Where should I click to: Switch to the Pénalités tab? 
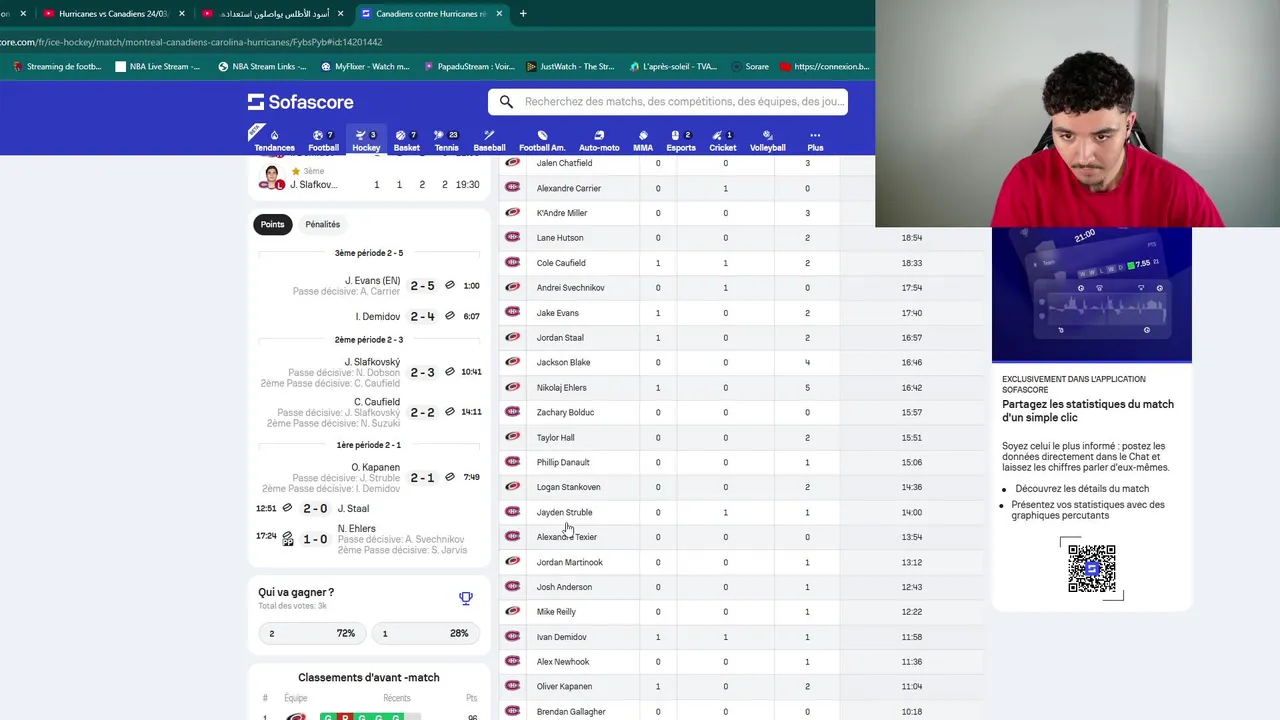click(x=323, y=224)
